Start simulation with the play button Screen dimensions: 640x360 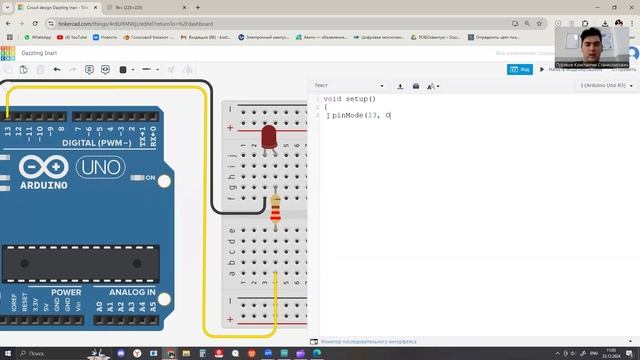[542, 69]
